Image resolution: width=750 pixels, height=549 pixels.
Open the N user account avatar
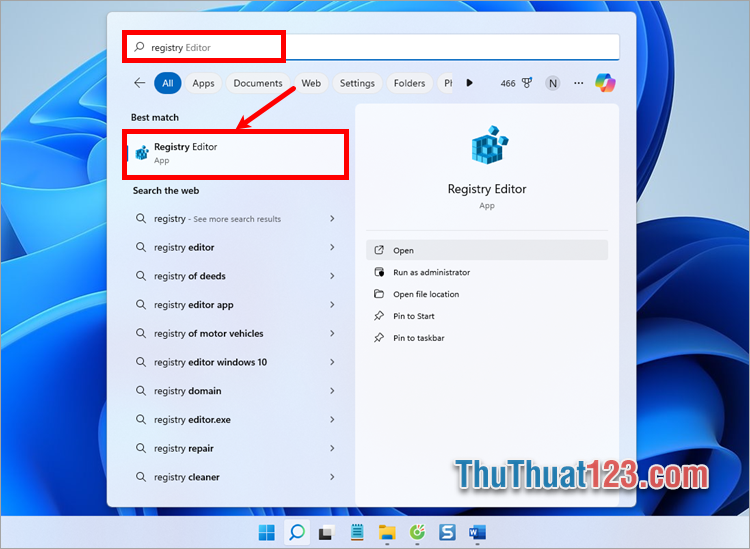[552, 83]
